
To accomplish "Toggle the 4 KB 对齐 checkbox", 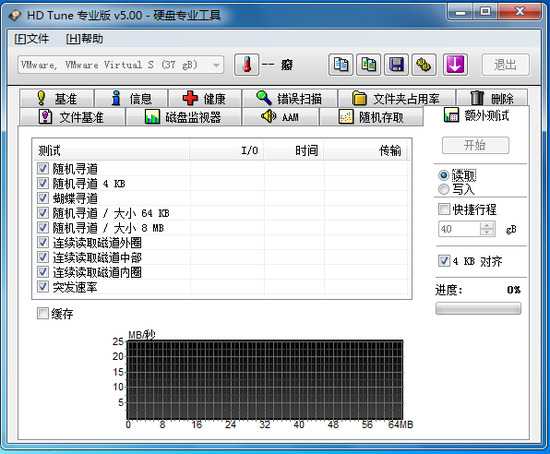I will [444, 261].
